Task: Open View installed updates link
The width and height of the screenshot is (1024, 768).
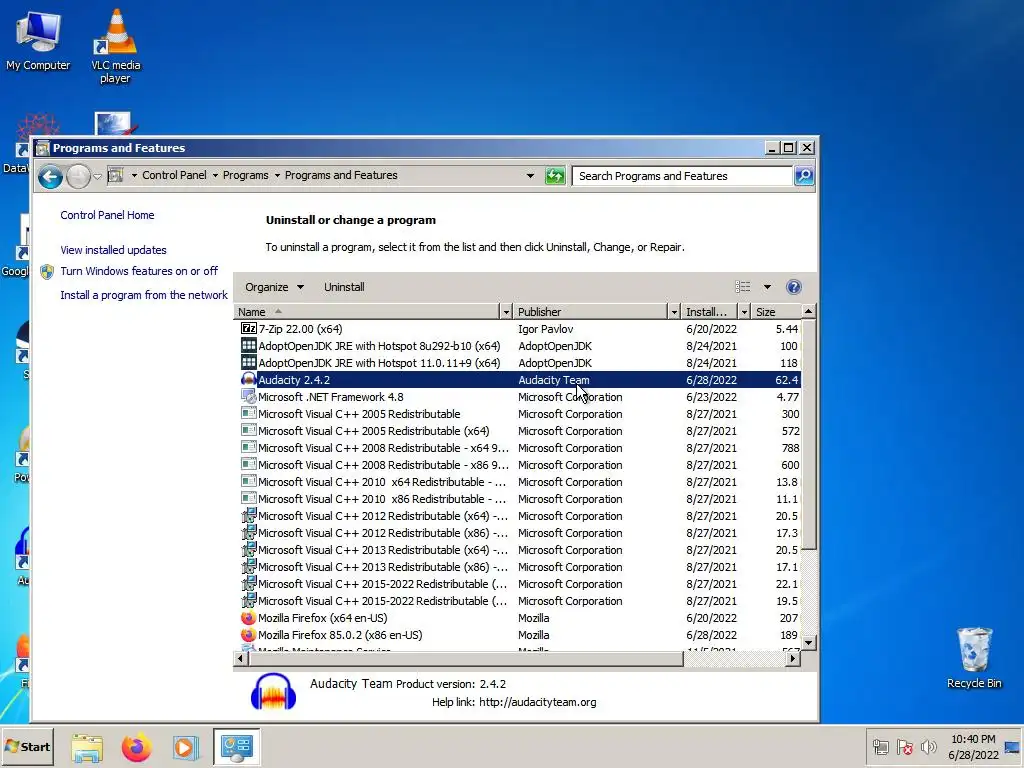Action: pyautogui.click(x=113, y=250)
